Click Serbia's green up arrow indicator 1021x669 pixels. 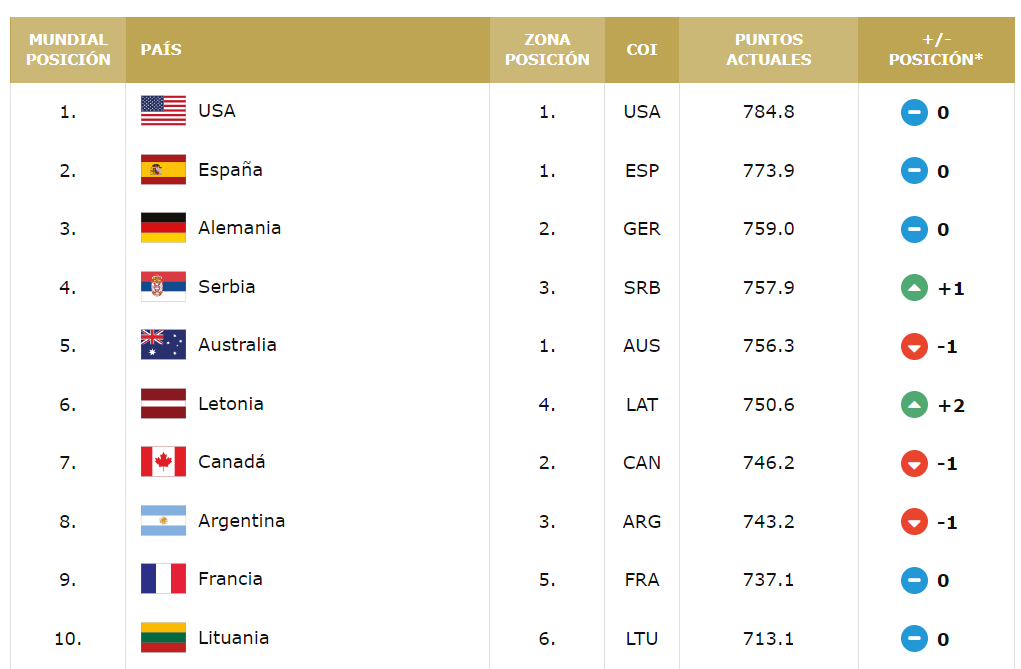914,289
